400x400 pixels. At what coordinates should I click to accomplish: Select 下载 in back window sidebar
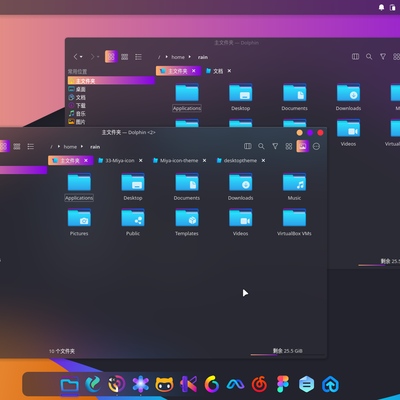pyautogui.click(x=111, y=105)
